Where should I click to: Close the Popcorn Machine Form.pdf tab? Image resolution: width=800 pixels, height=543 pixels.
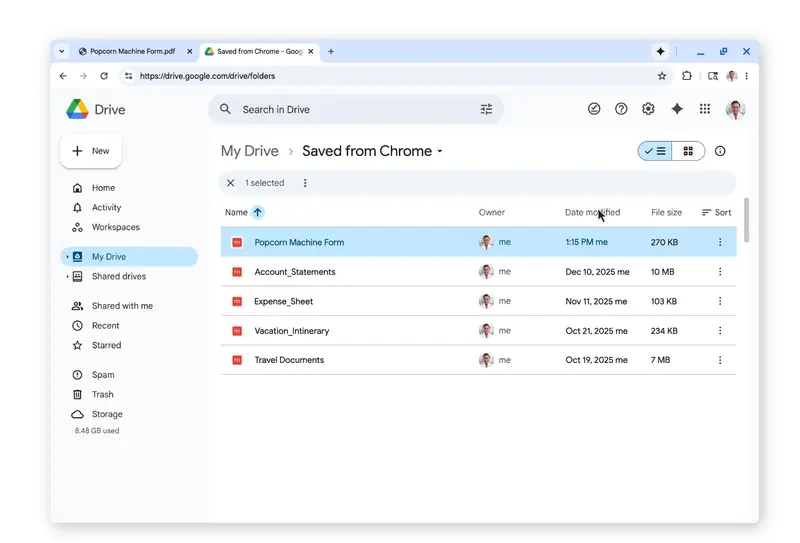[189, 52]
